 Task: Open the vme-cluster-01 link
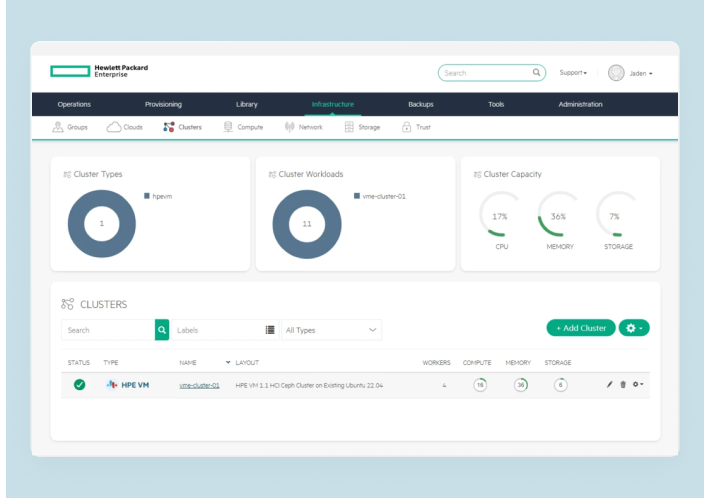click(x=199, y=385)
